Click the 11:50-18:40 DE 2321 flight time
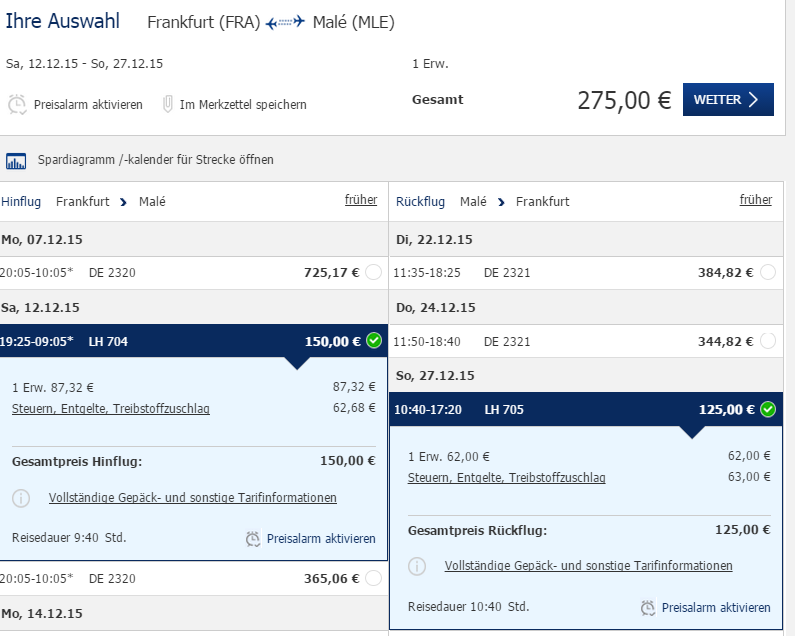Image resolution: width=795 pixels, height=636 pixels. coord(427,342)
